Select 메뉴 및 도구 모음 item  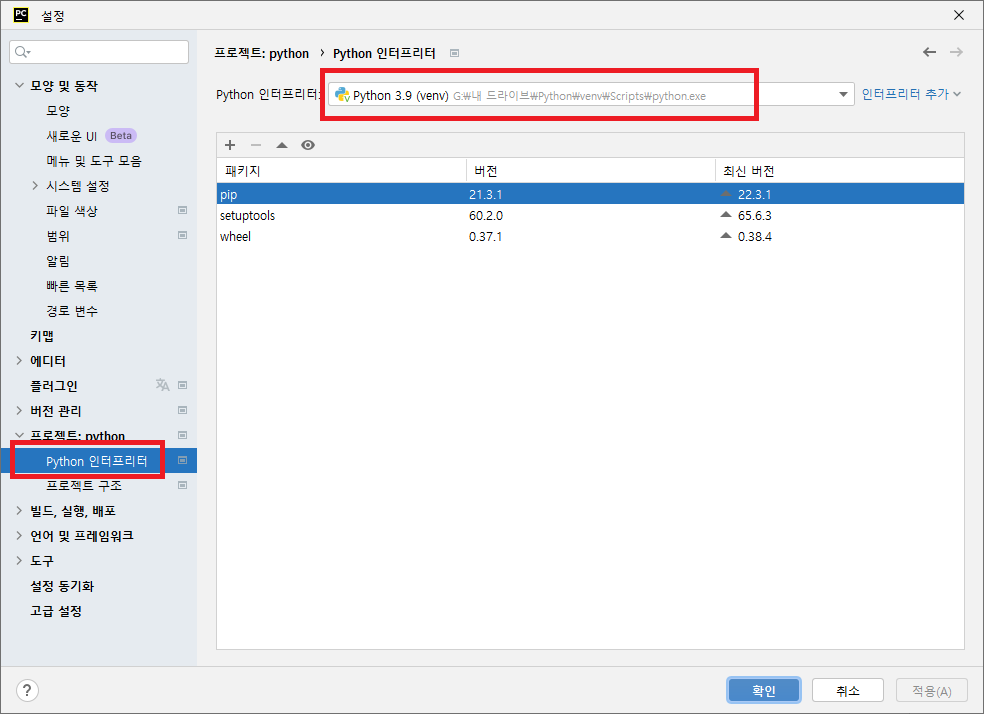(94, 161)
